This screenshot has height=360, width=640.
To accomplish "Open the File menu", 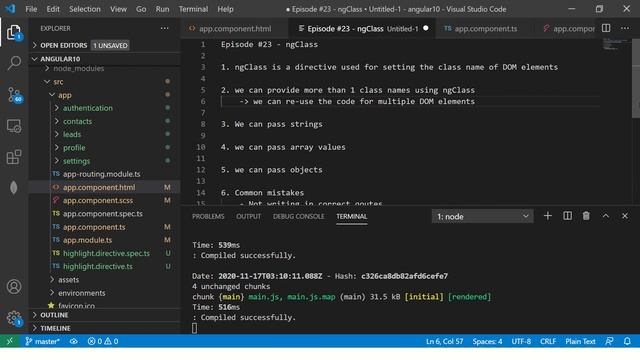I will pos(31,9).
